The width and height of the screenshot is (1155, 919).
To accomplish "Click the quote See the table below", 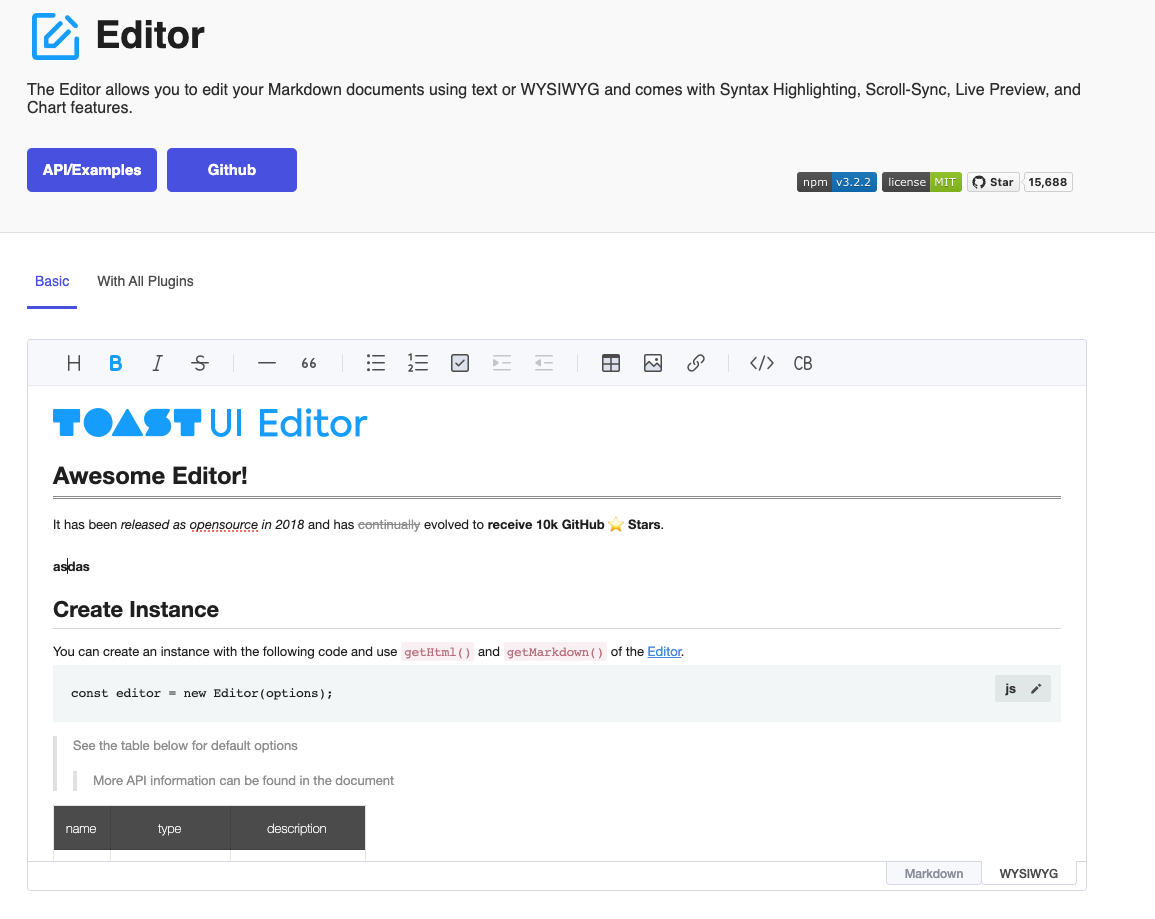I will pos(186,746).
